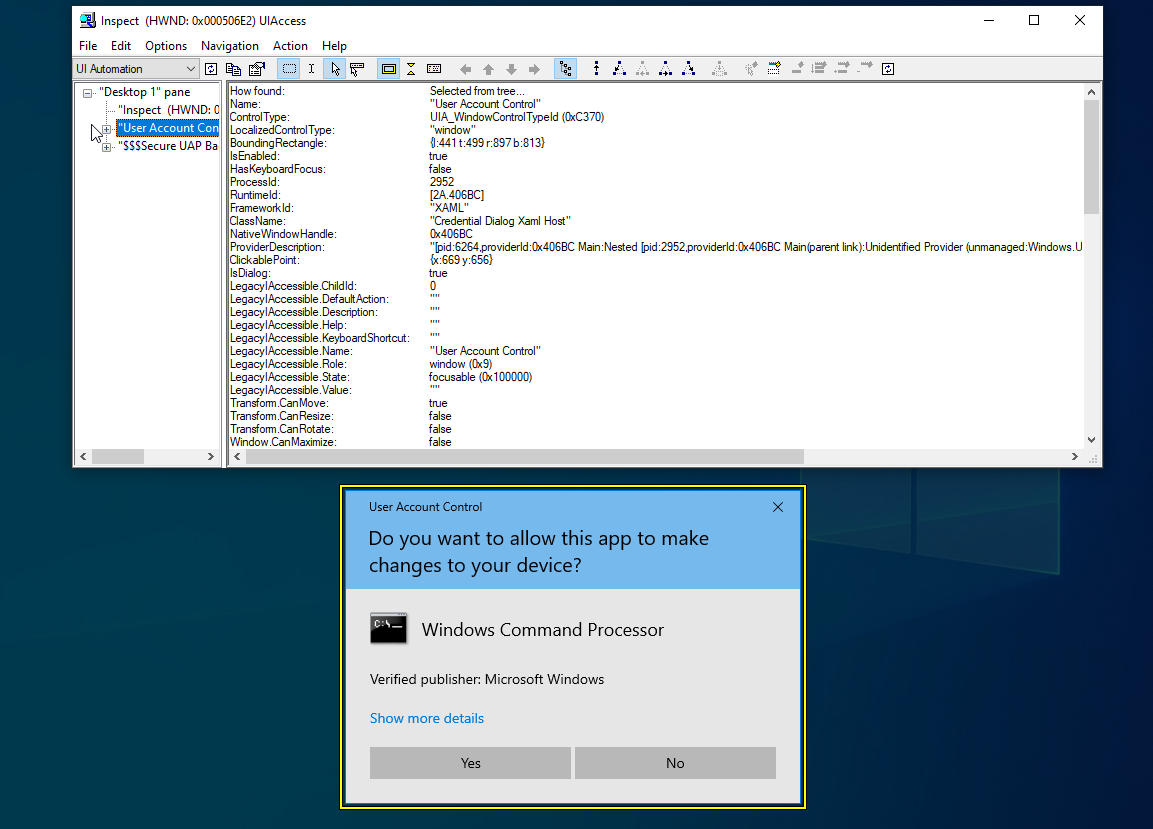This screenshot has width=1153, height=829.
Task: Open the Action menu
Action: [x=290, y=46]
